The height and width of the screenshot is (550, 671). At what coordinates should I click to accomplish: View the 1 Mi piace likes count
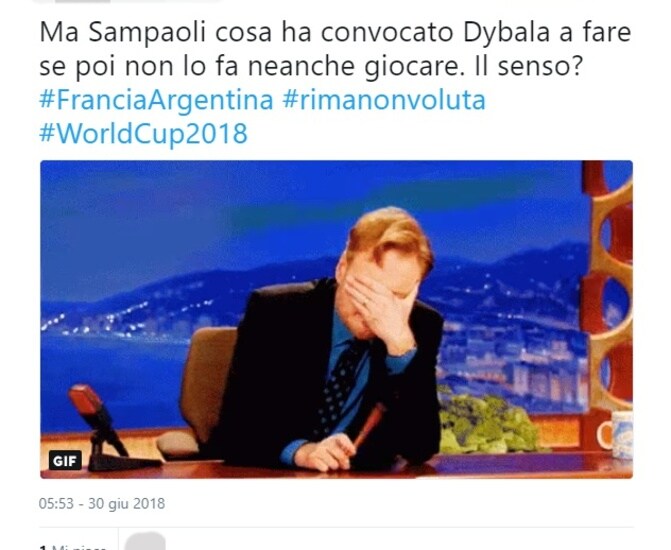pos(73,547)
